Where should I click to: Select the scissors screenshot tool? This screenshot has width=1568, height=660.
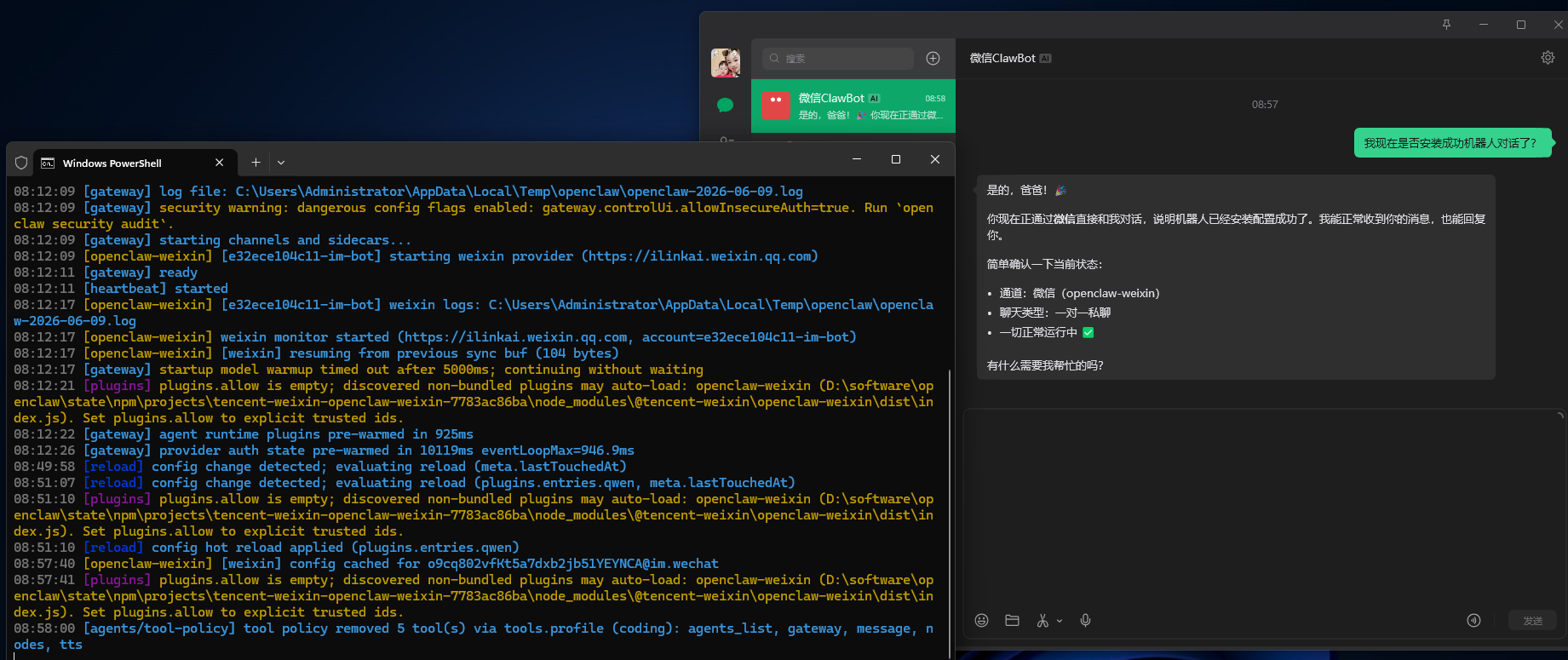coord(1042,621)
